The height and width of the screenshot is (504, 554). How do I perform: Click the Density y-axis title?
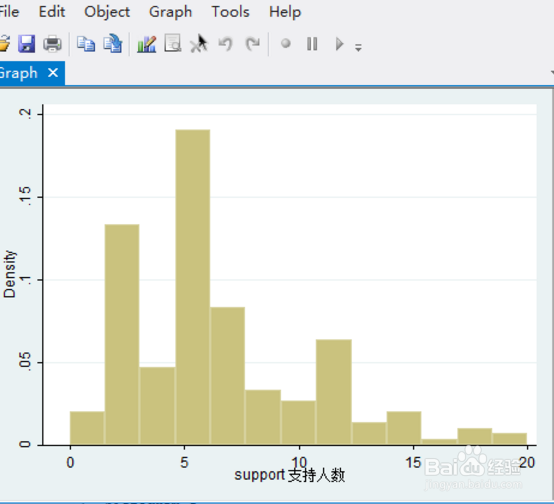pyautogui.click(x=10, y=274)
